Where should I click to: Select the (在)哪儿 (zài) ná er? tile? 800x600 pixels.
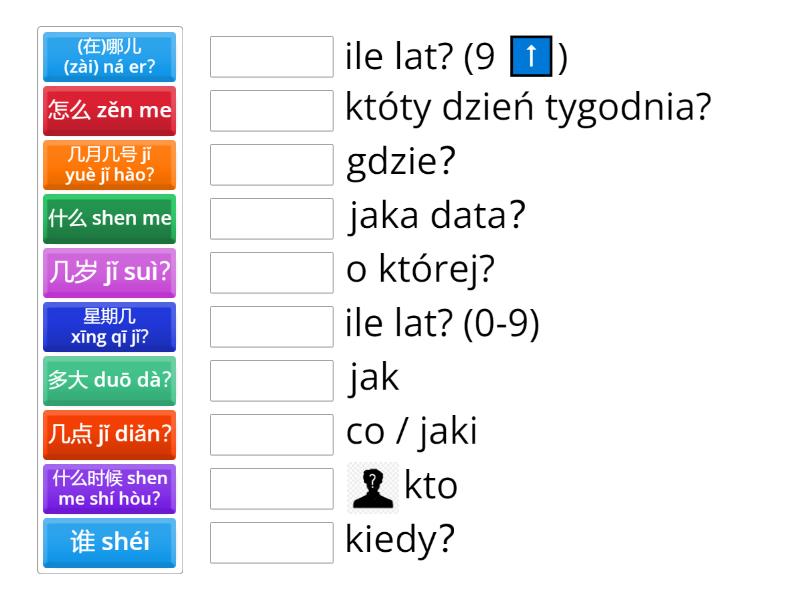click(x=110, y=57)
